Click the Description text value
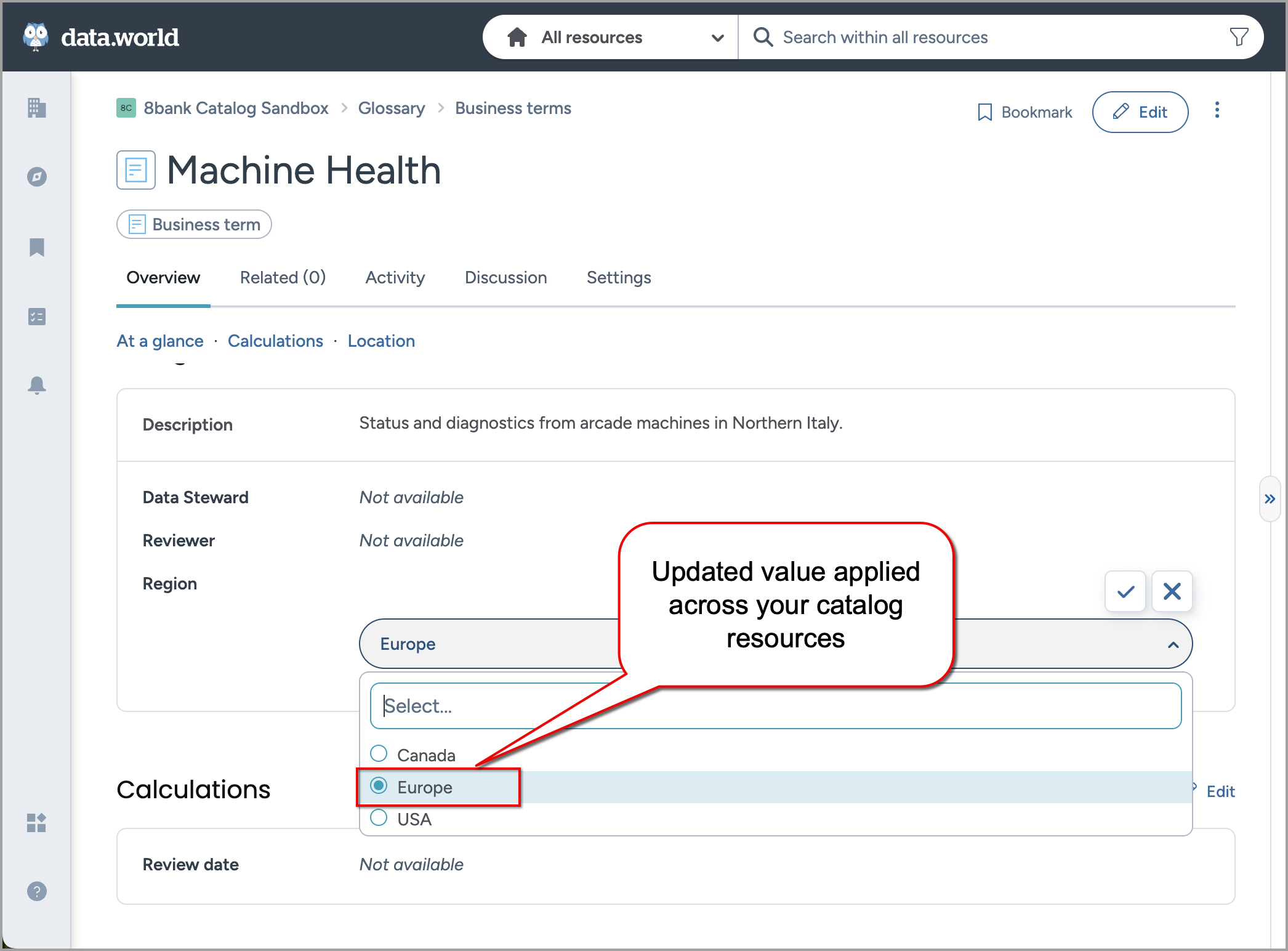 click(x=601, y=423)
